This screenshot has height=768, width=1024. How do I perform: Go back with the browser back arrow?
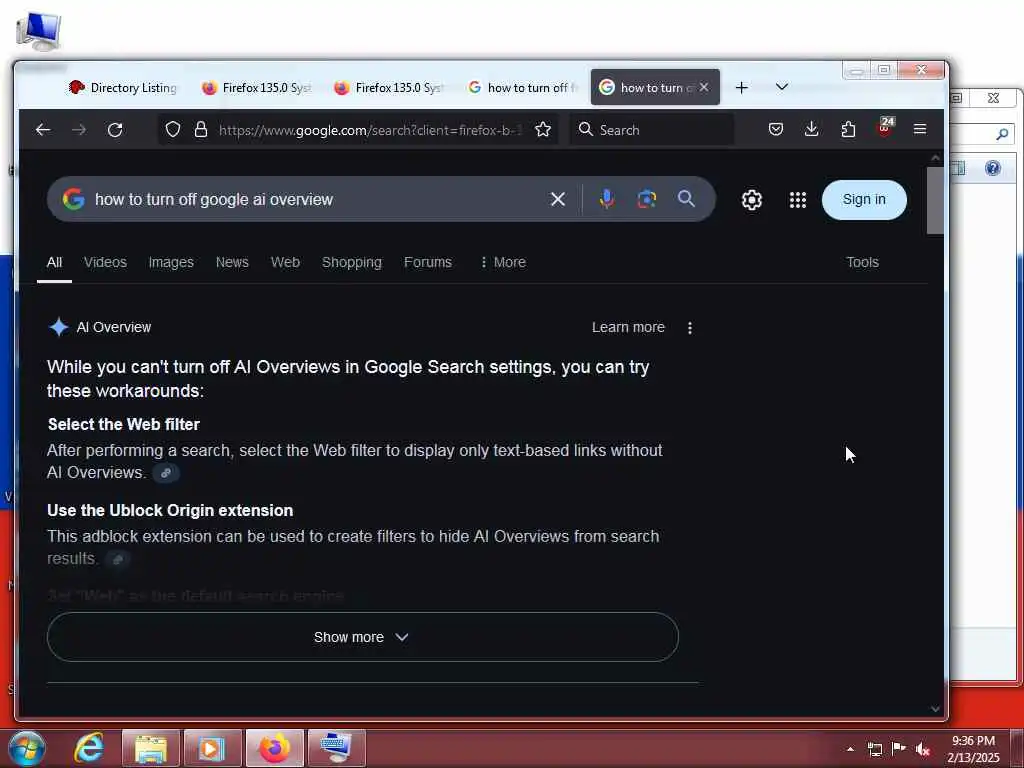pyautogui.click(x=43, y=129)
